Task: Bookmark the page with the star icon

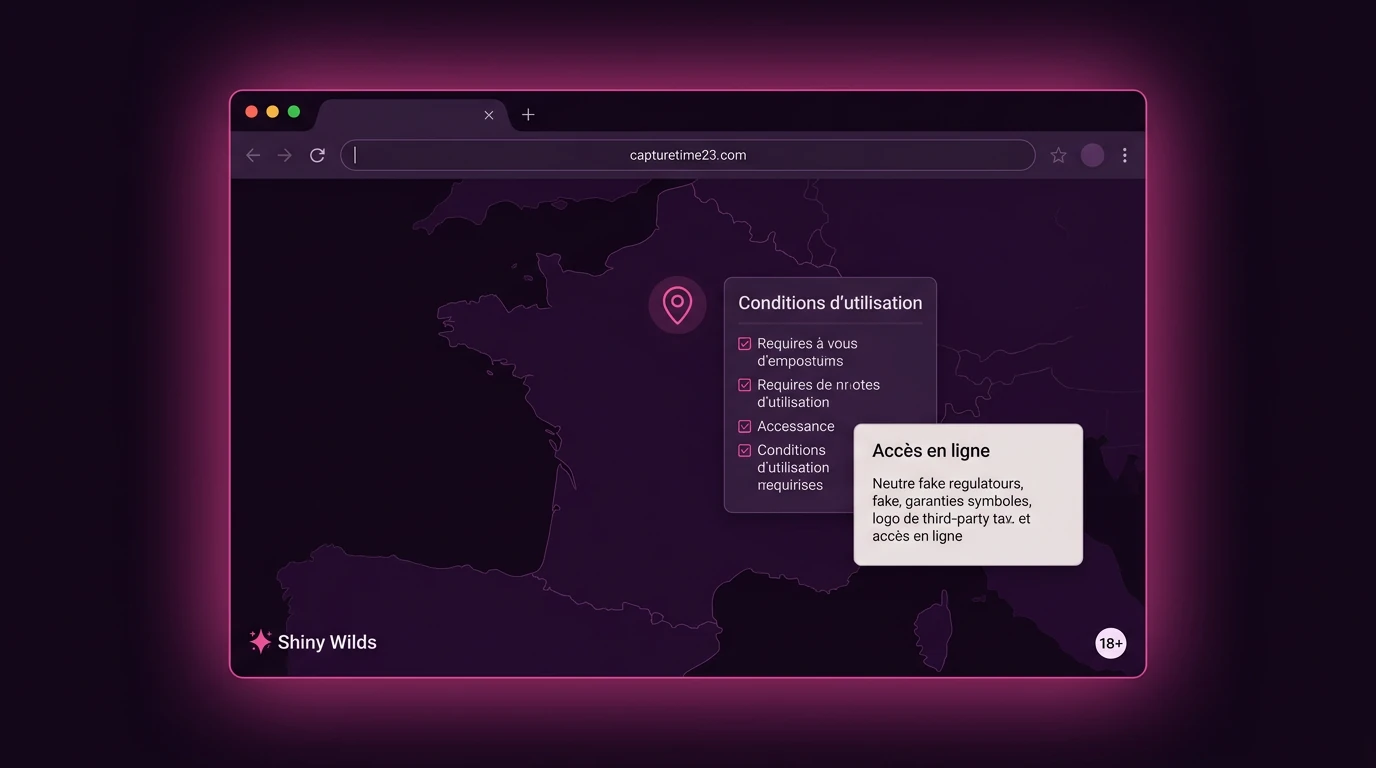Action: 1058,155
